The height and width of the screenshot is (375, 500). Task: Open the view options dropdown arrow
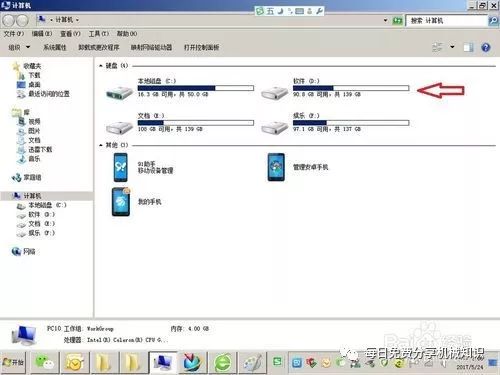pos(452,47)
